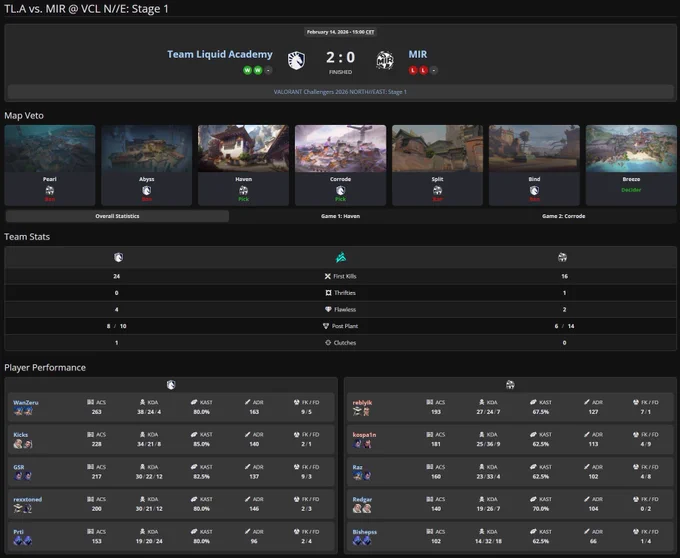680x558 pixels.
Task: Click the page title TL.A vs. MIR
Action: click(86, 9)
